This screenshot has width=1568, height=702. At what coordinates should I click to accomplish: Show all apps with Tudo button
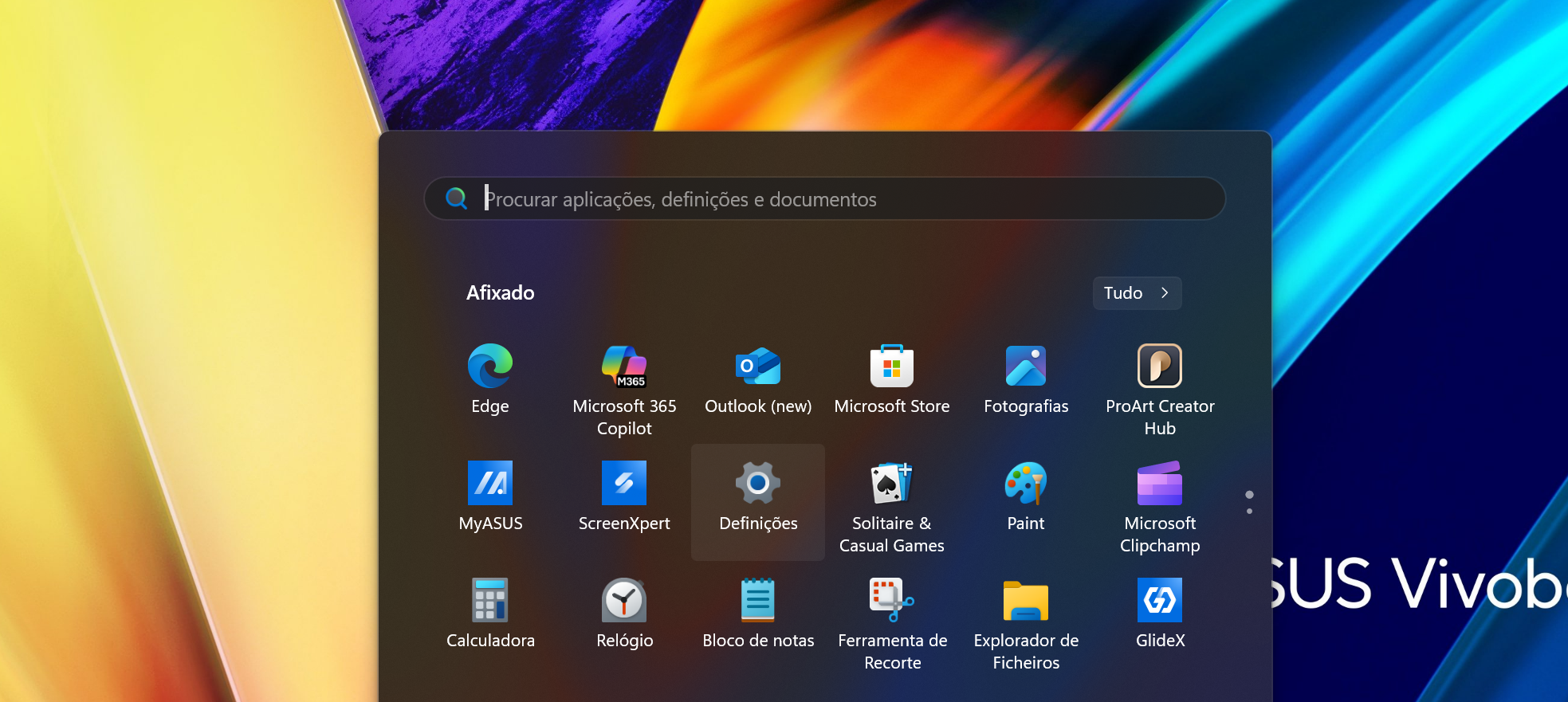click(x=1138, y=293)
